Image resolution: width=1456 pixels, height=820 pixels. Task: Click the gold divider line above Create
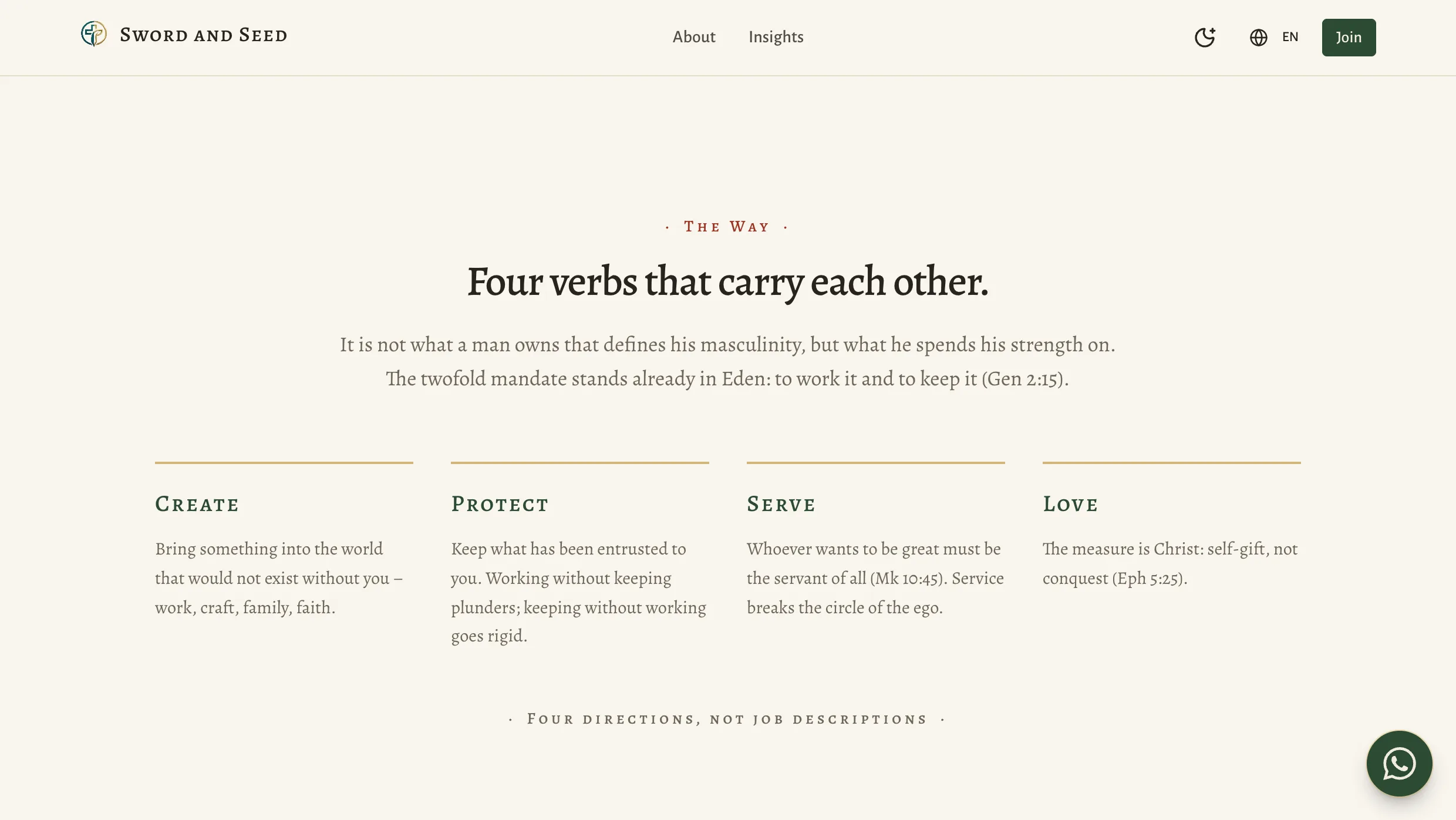coord(284,463)
